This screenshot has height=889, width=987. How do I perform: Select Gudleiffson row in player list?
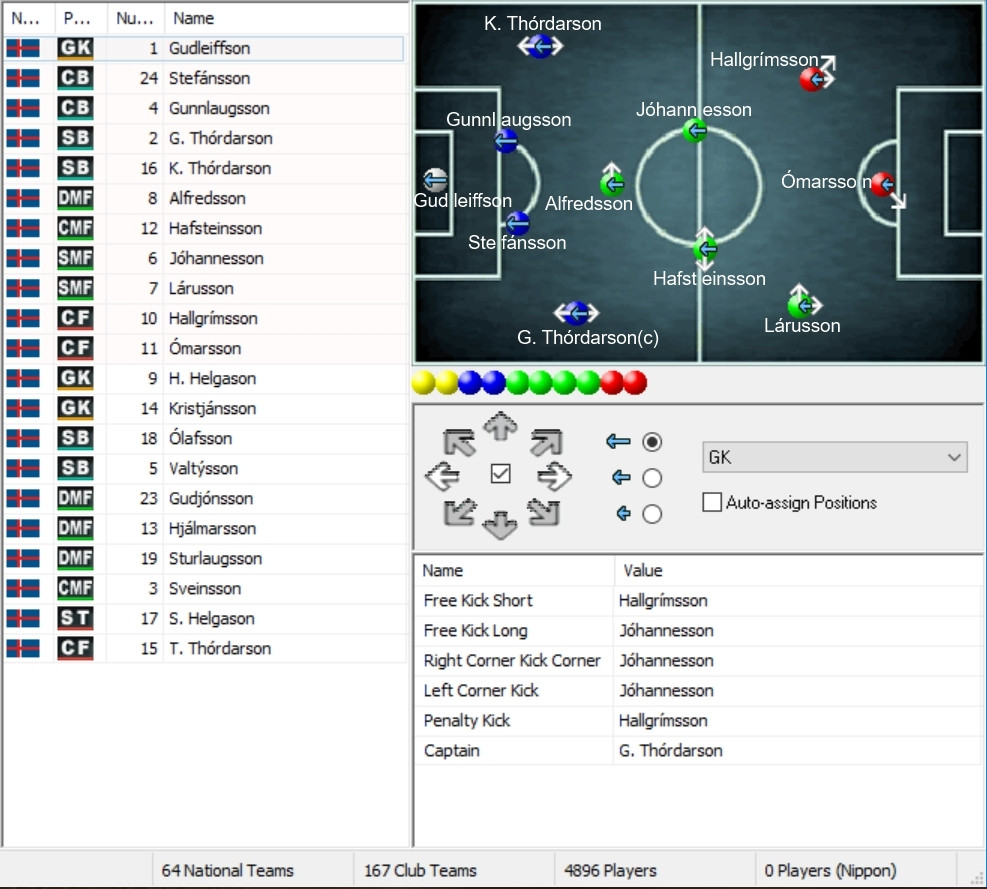coord(204,48)
